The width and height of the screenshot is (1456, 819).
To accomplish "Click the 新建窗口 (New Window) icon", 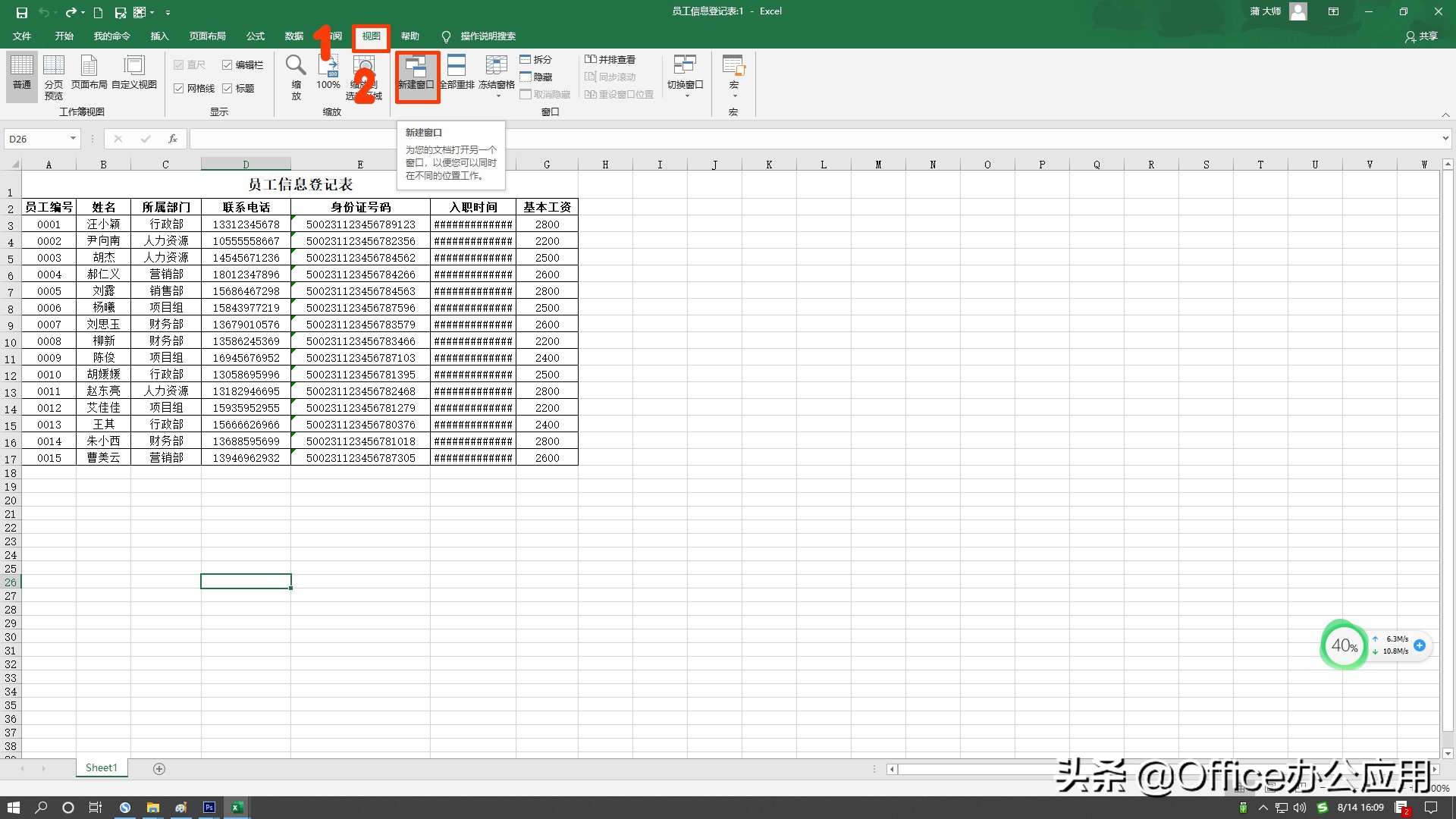I will point(416,67).
